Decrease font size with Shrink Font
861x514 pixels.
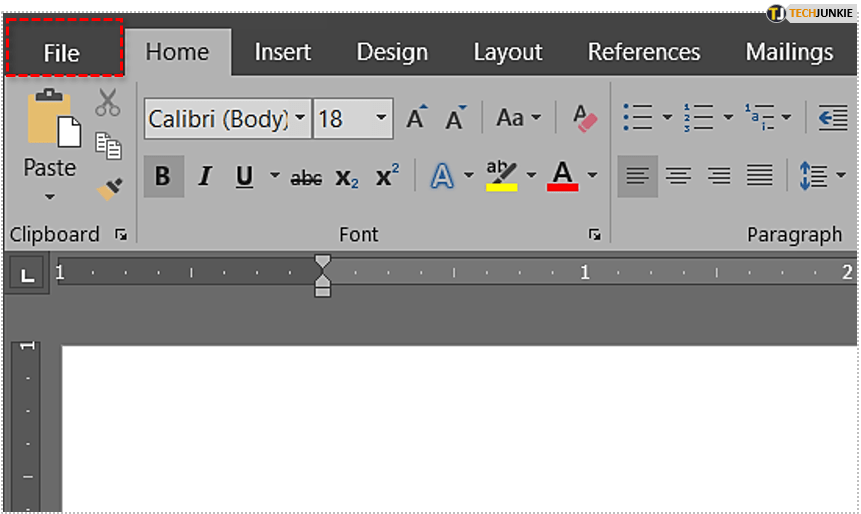click(456, 119)
